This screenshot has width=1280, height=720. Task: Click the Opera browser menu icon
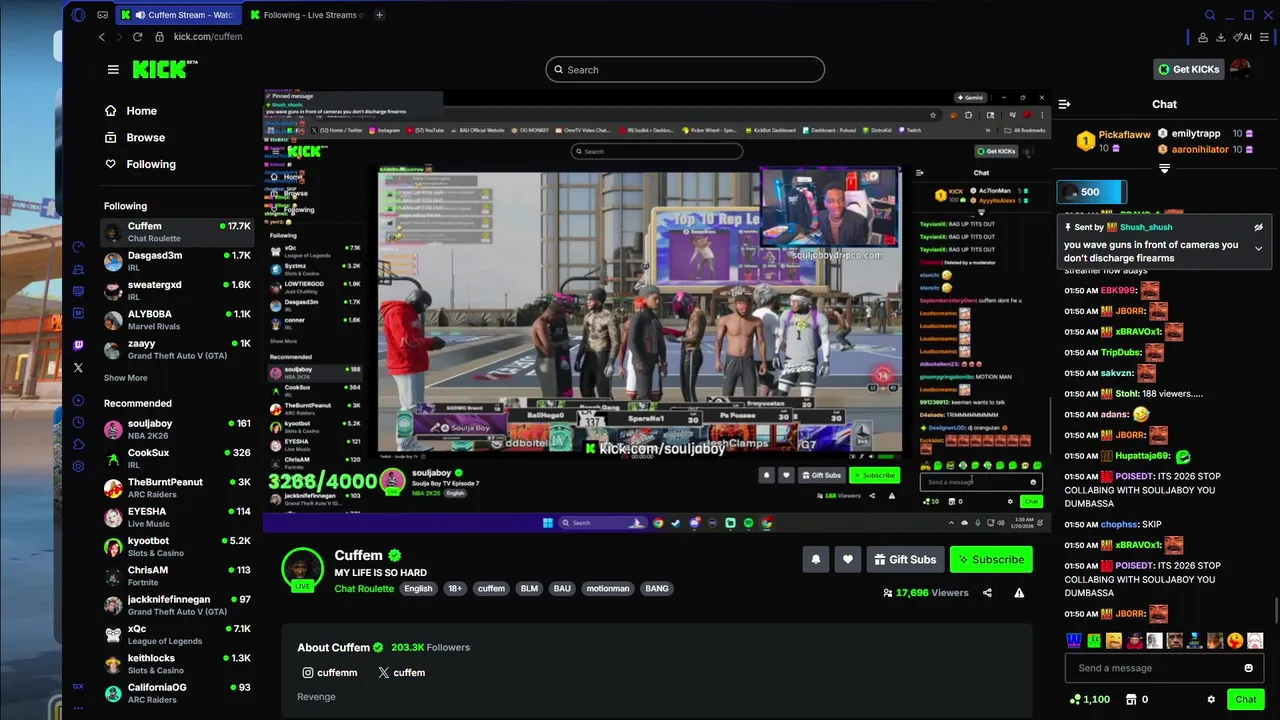[79, 15]
